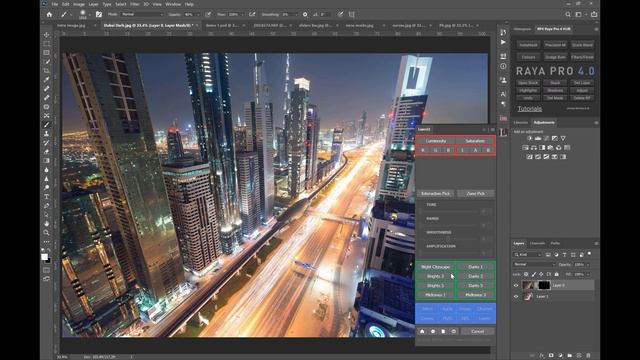Add a Hue/Saturation adjustment

pyautogui.click(x=525, y=147)
